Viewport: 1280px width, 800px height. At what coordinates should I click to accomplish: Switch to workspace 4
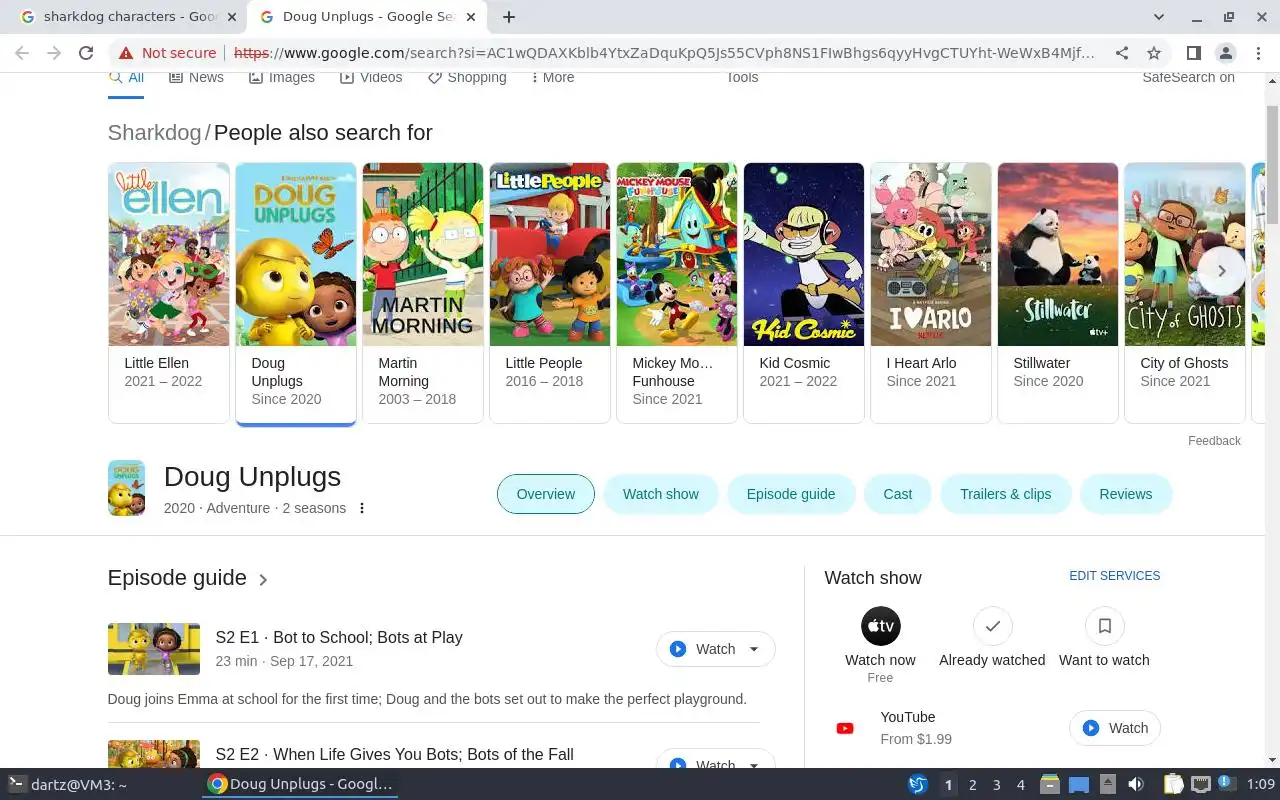tap(1020, 785)
